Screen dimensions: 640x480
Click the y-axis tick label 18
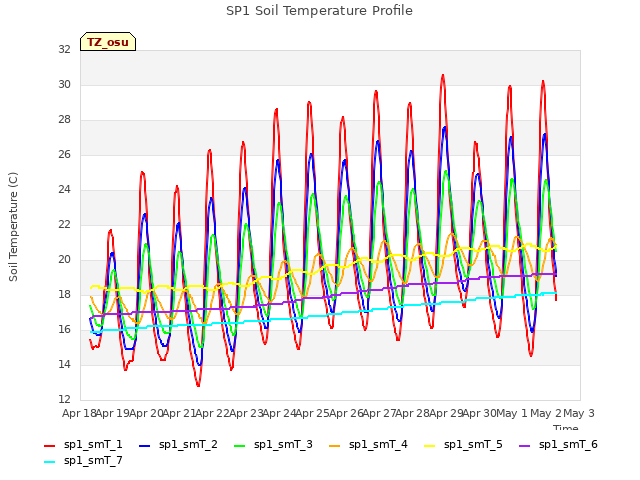64,294
